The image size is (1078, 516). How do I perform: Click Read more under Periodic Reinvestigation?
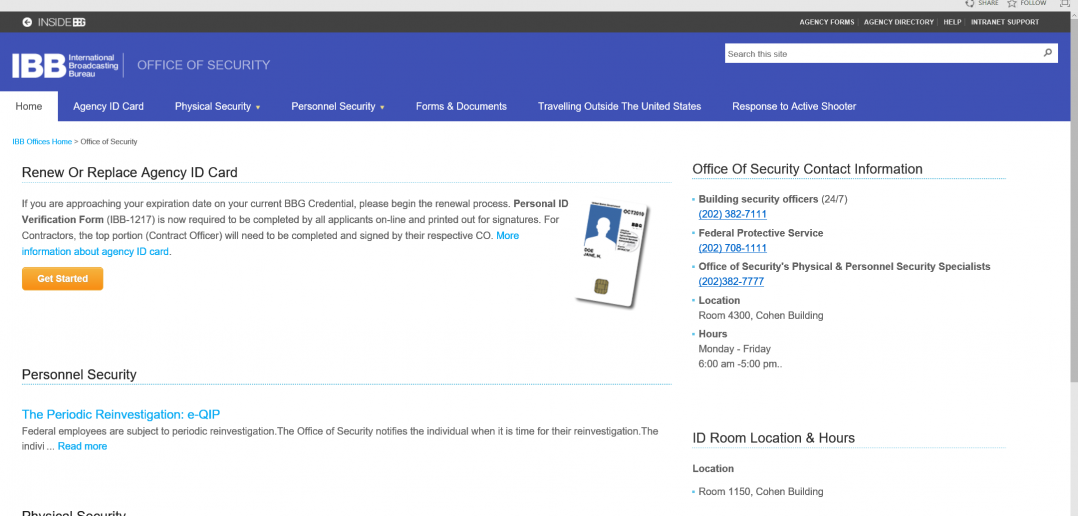pyautogui.click(x=82, y=447)
